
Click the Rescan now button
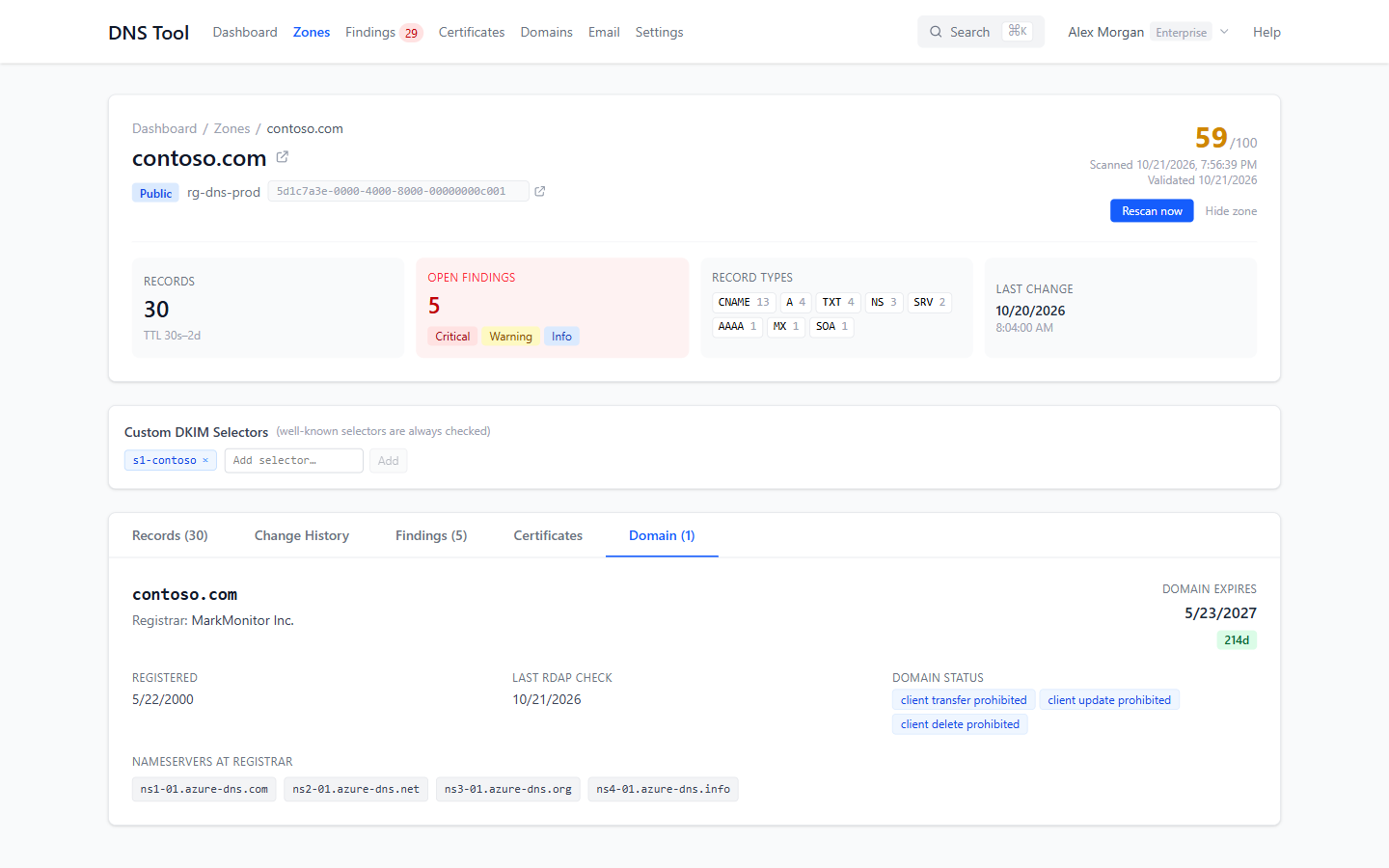pos(1152,211)
